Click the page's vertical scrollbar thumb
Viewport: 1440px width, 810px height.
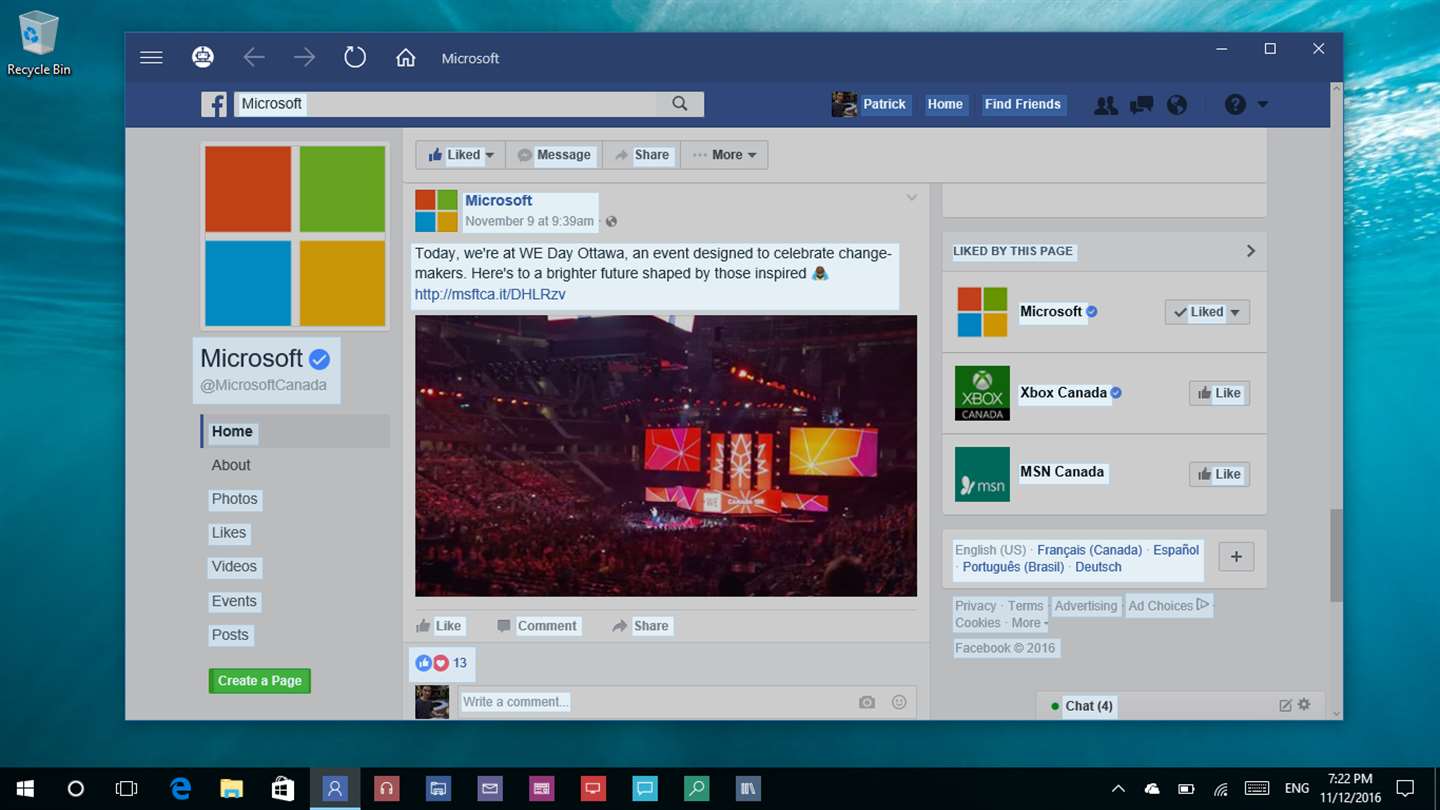pos(1336,556)
